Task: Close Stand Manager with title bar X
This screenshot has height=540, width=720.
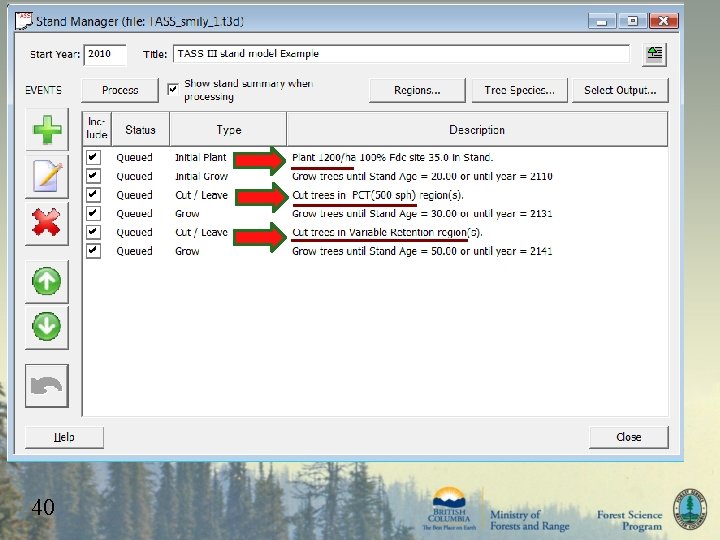Action: (664, 21)
